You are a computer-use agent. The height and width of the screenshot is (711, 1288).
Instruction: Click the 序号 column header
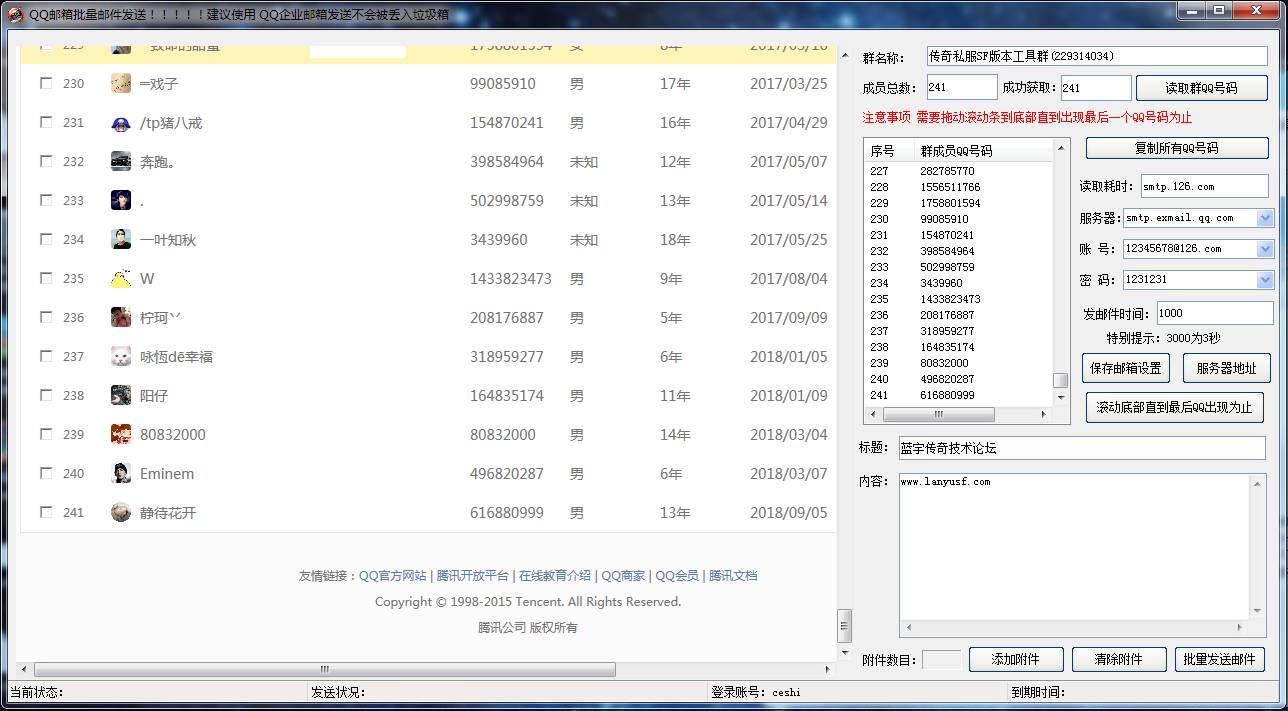882,151
